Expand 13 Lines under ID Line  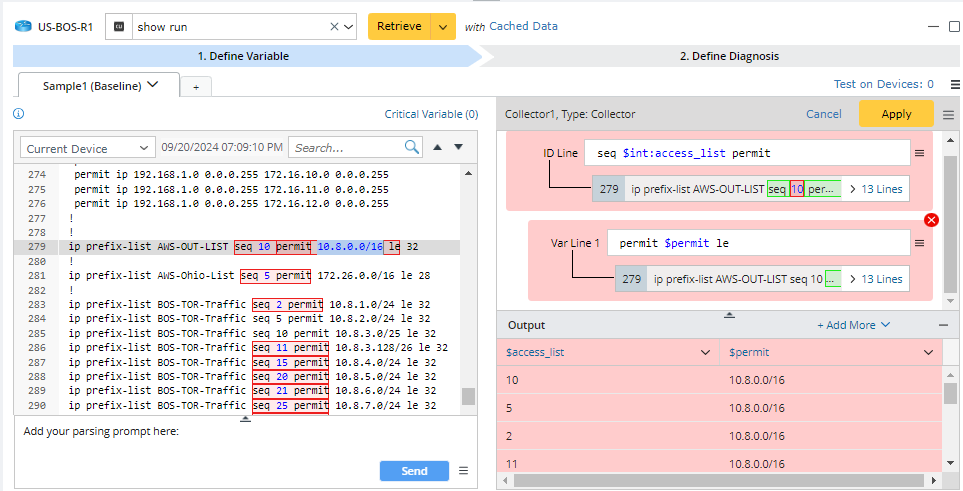875,189
